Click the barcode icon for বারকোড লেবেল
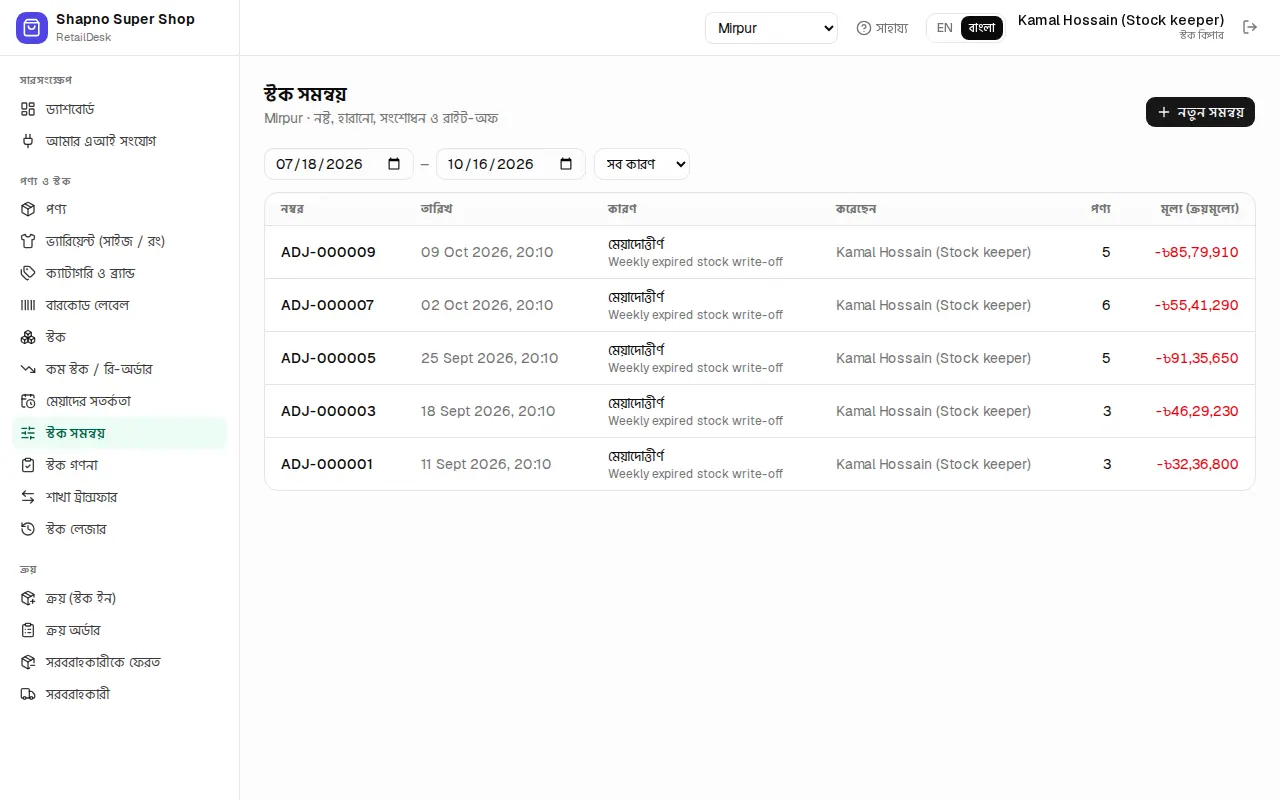The height and width of the screenshot is (800, 1280). 28,305
